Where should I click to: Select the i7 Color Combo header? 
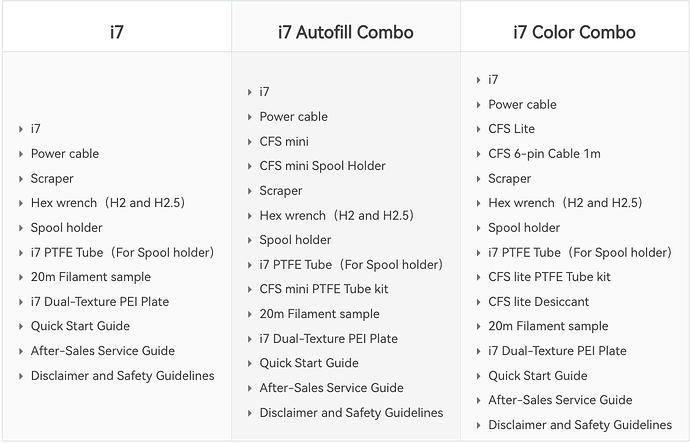click(x=574, y=32)
